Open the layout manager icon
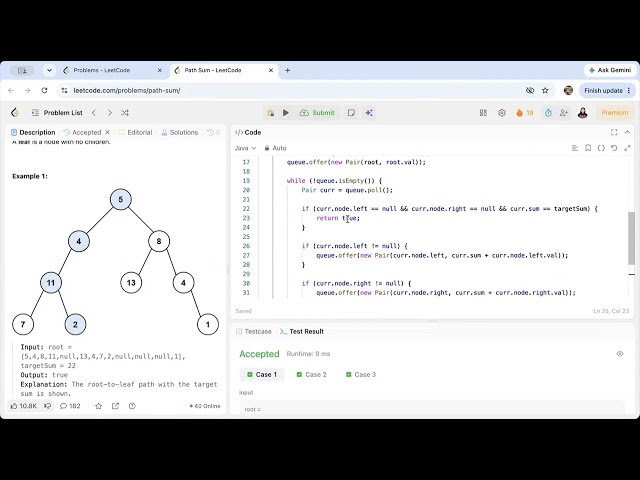This screenshot has height=480, width=640. [x=483, y=113]
